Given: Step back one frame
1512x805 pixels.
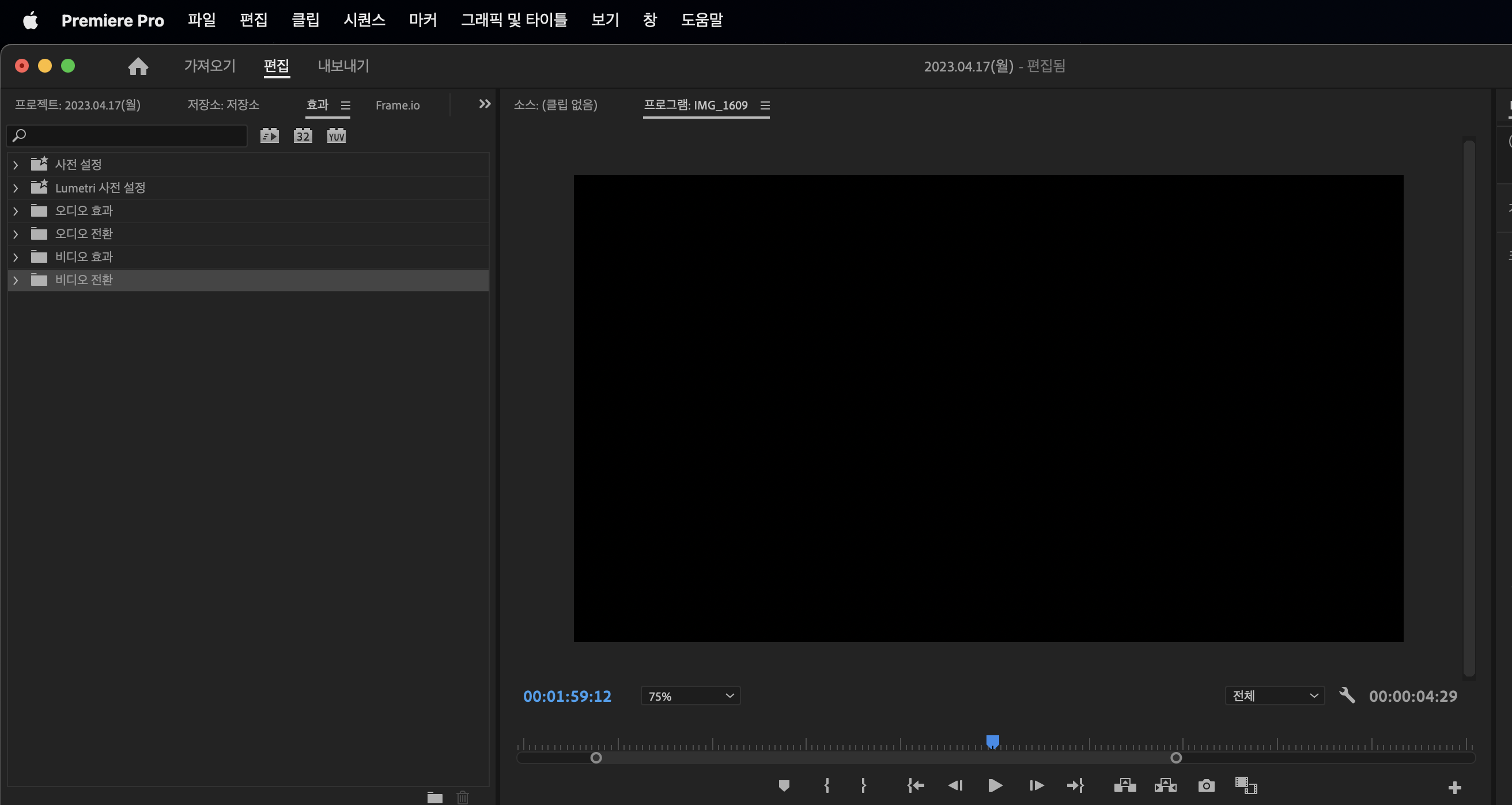Looking at the screenshot, I should click(x=955, y=785).
